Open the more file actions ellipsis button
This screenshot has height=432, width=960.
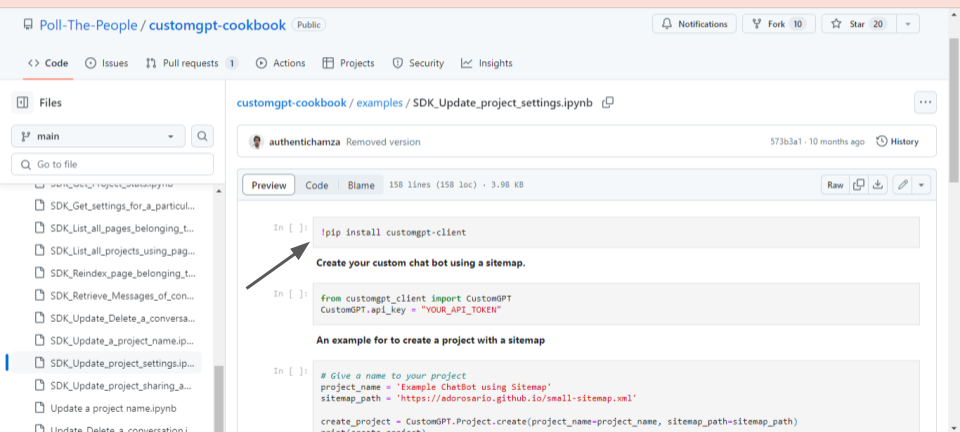925,102
